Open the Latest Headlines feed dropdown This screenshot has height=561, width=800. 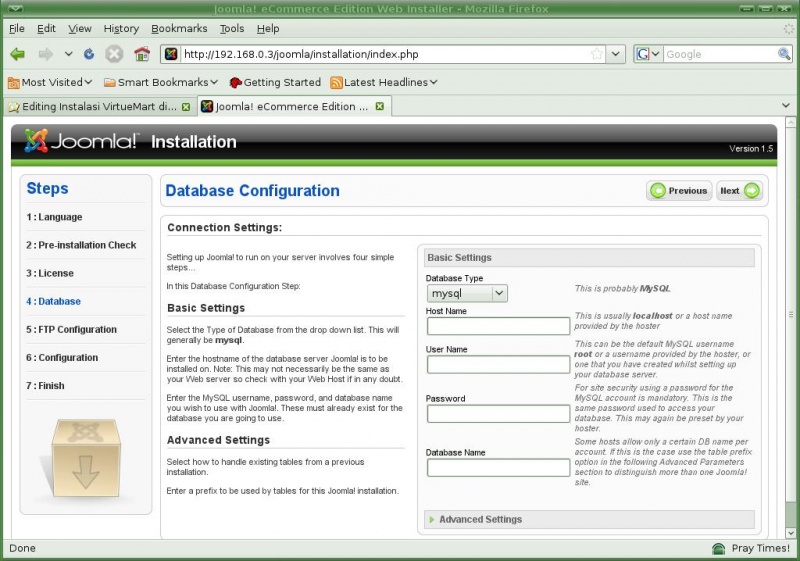coord(384,82)
